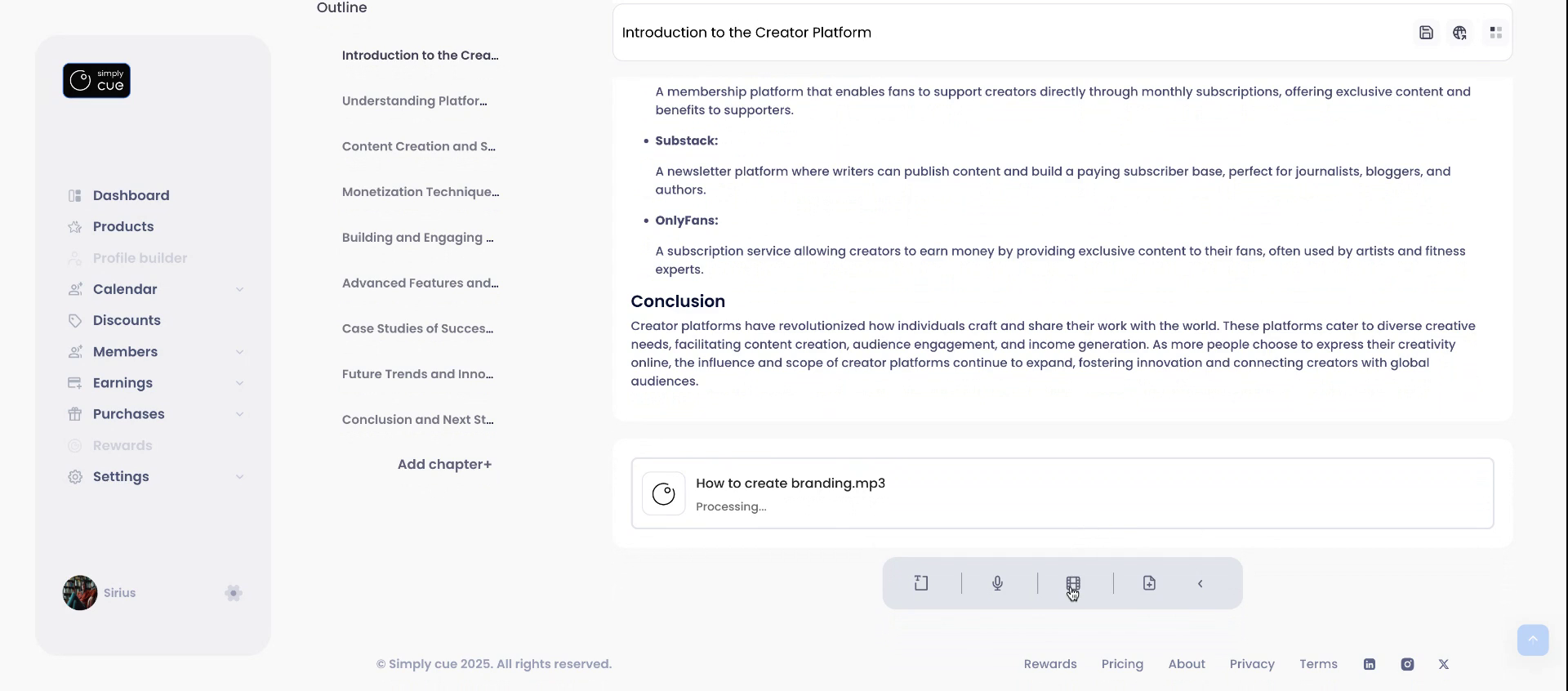Image resolution: width=1568 pixels, height=691 pixels.
Task: Click the video film strip icon
Action: click(x=1073, y=583)
